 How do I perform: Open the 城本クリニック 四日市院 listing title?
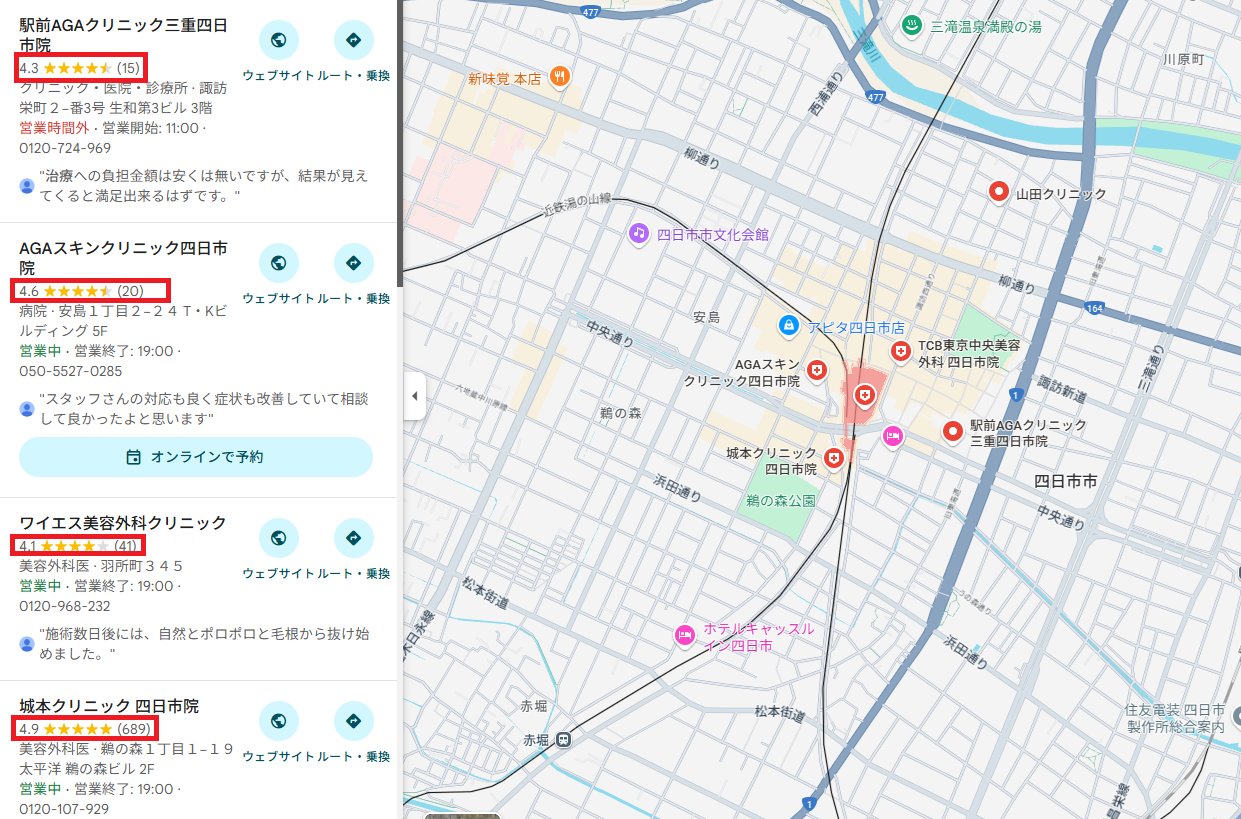(x=109, y=706)
